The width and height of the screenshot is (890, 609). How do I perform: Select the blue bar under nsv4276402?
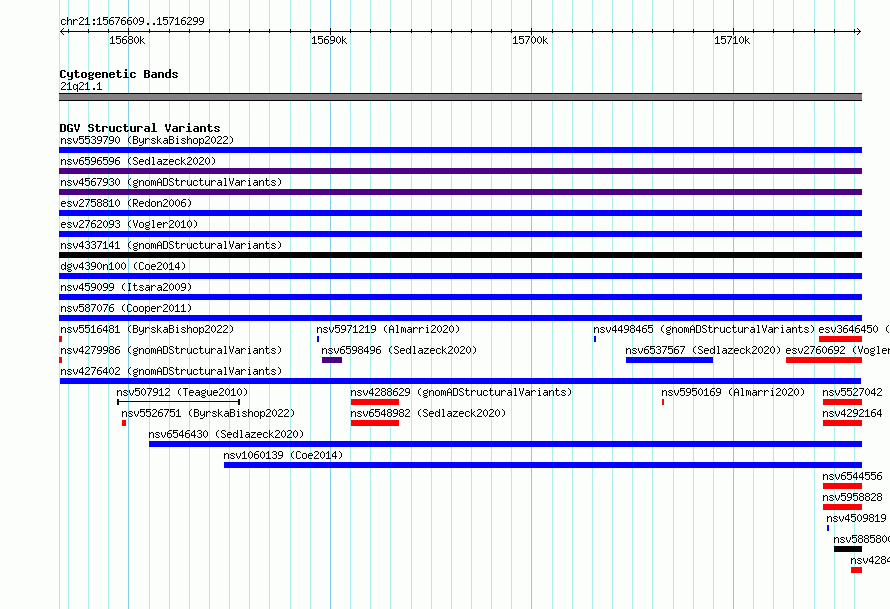click(460, 381)
